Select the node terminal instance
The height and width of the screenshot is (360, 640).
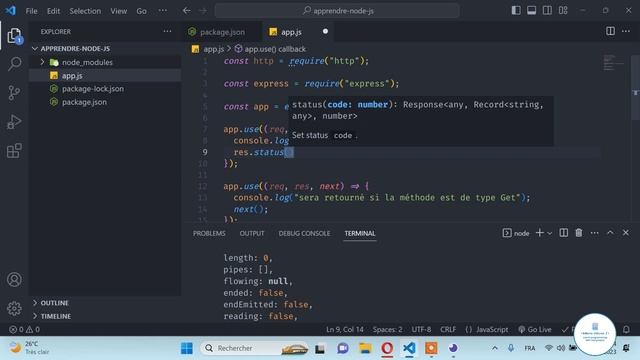pyautogui.click(x=516, y=233)
